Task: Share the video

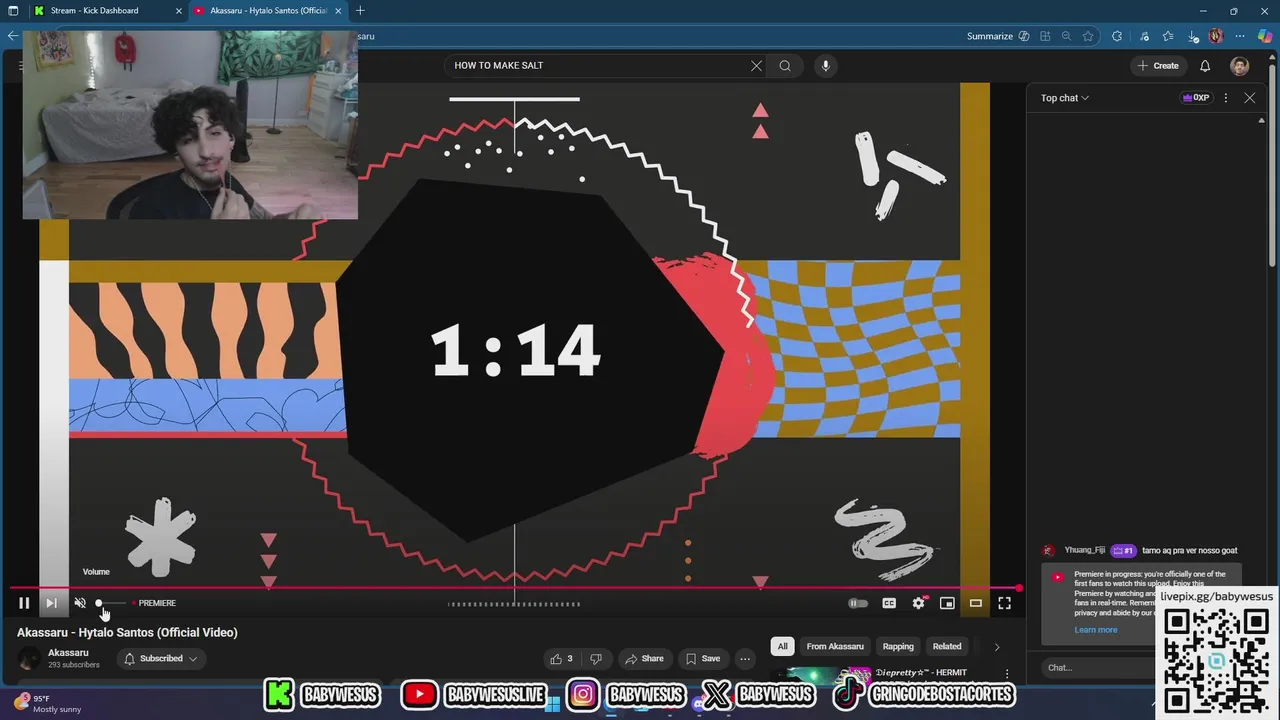Action: tap(644, 658)
